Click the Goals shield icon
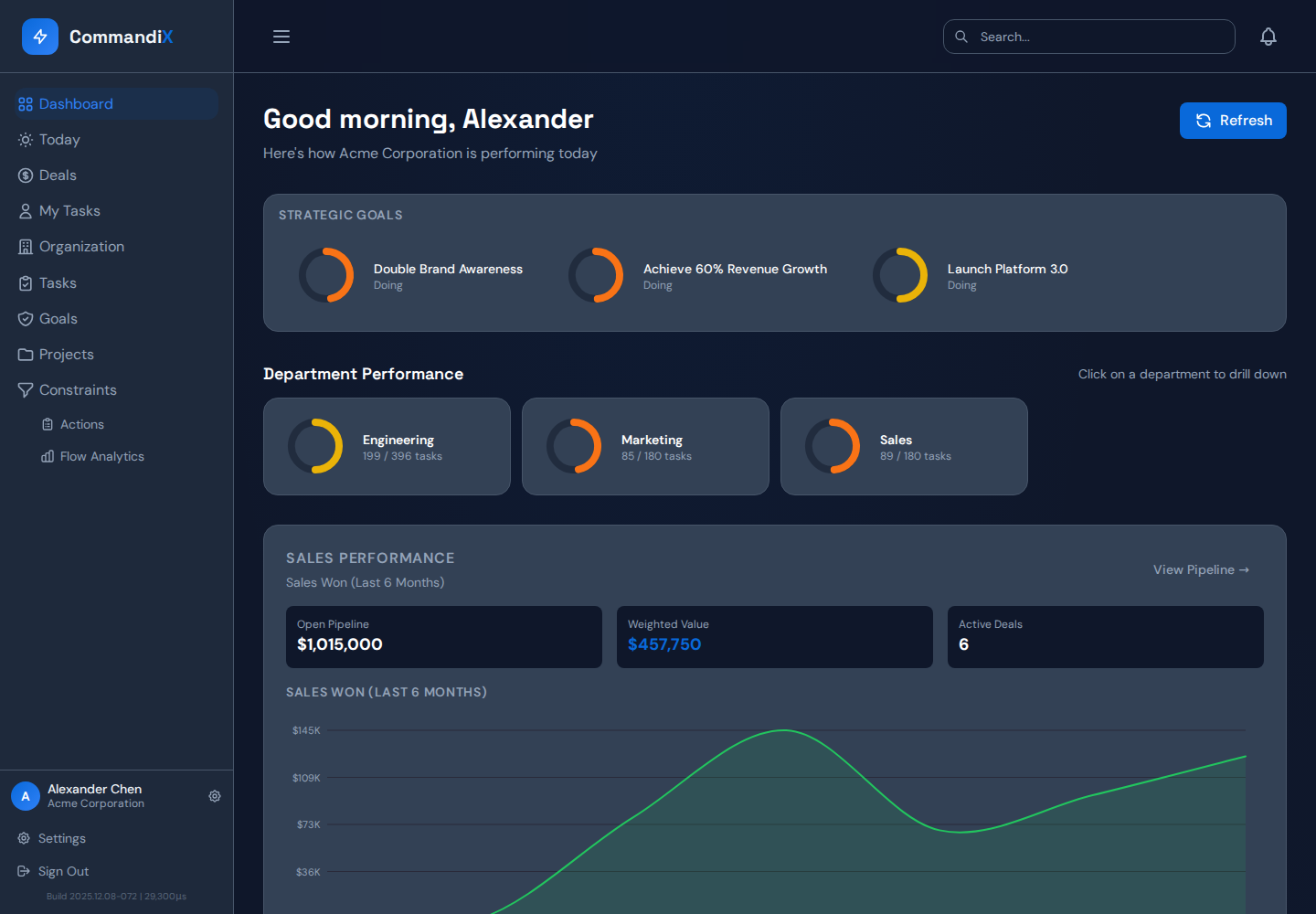The width and height of the screenshot is (1316, 914). click(26, 319)
